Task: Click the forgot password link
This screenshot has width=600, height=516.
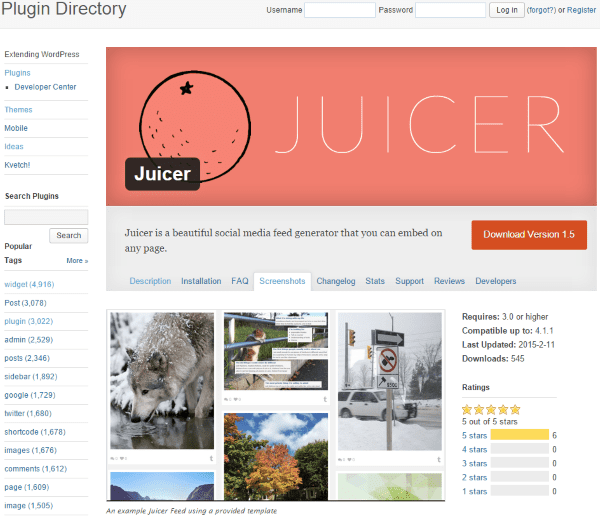Action: click(541, 10)
